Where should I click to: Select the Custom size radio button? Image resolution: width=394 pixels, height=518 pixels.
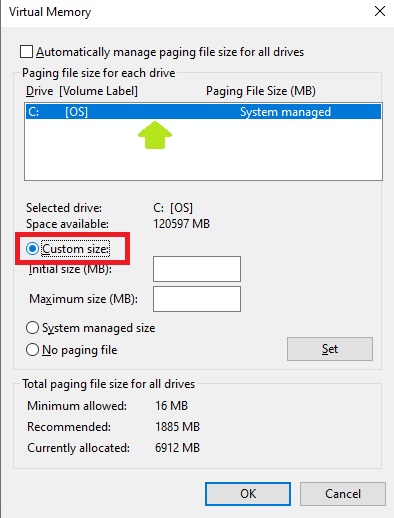[x=32, y=249]
